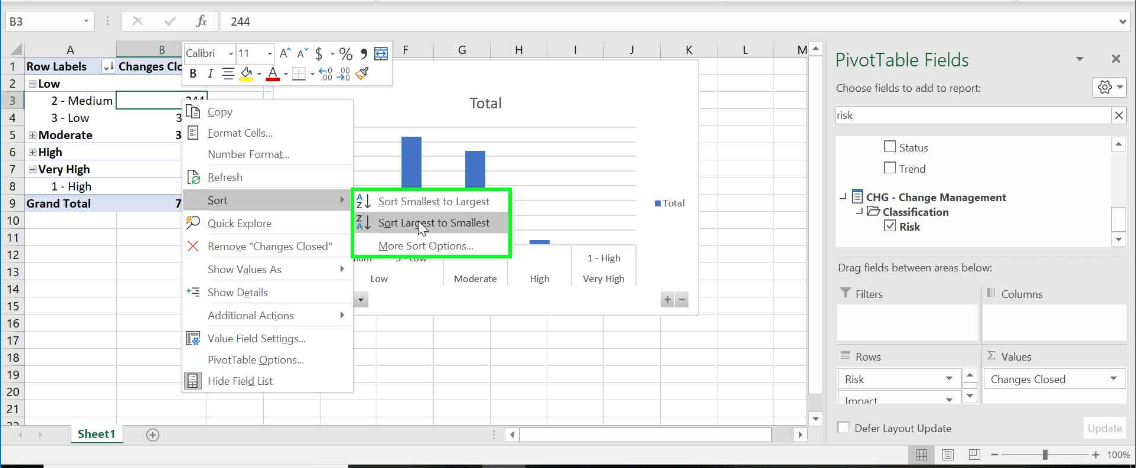The width and height of the screenshot is (1136, 468).
Task: Apply Comma Style from mini toolbar
Action: pyautogui.click(x=364, y=54)
